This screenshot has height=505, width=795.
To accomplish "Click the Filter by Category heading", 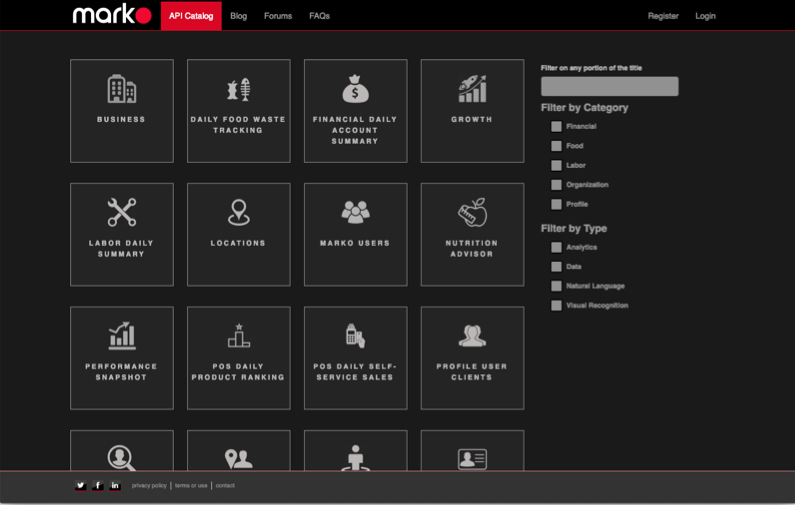I will (x=585, y=107).
